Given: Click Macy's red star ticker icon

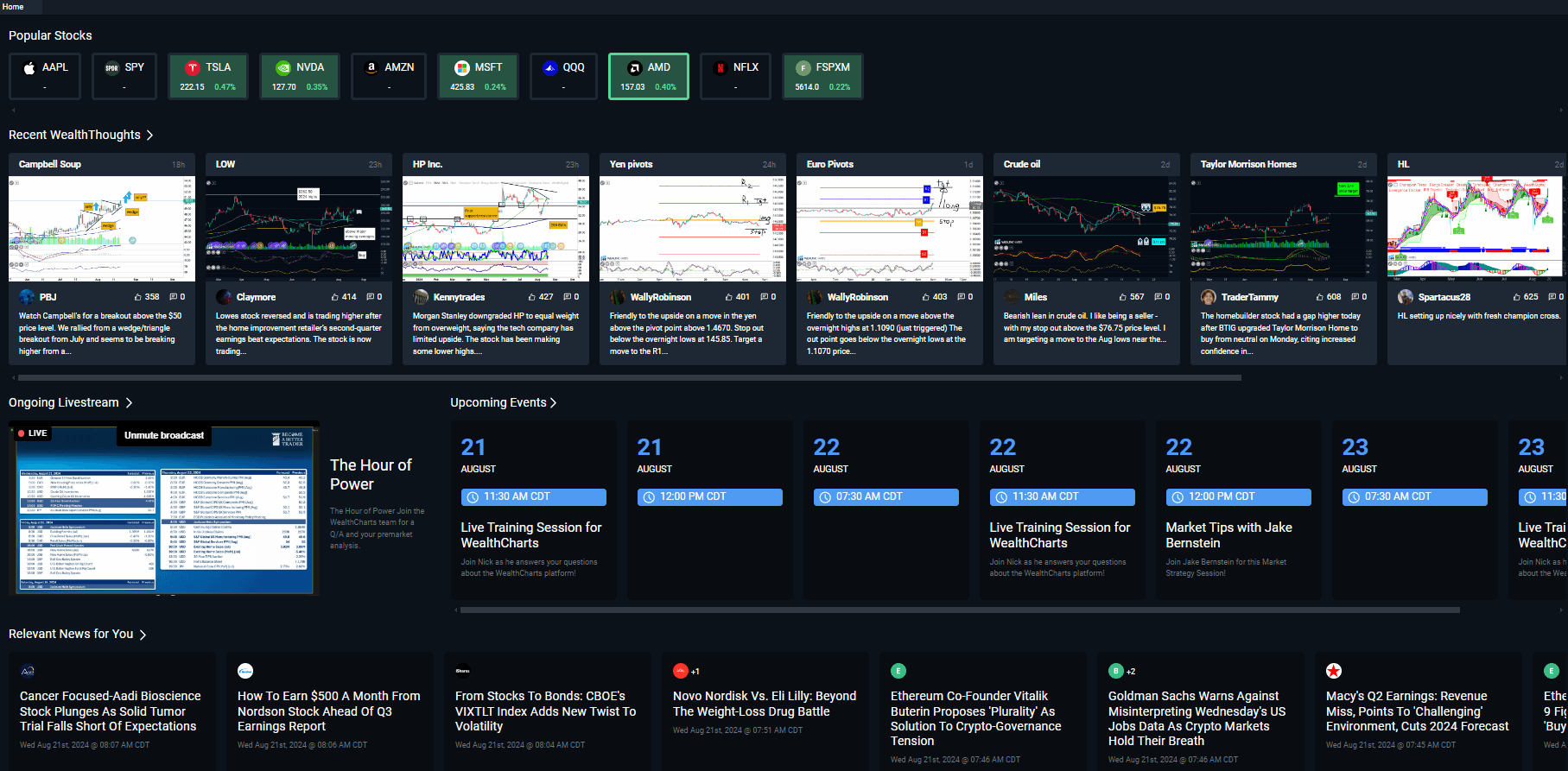Looking at the screenshot, I should point(1334,671).
